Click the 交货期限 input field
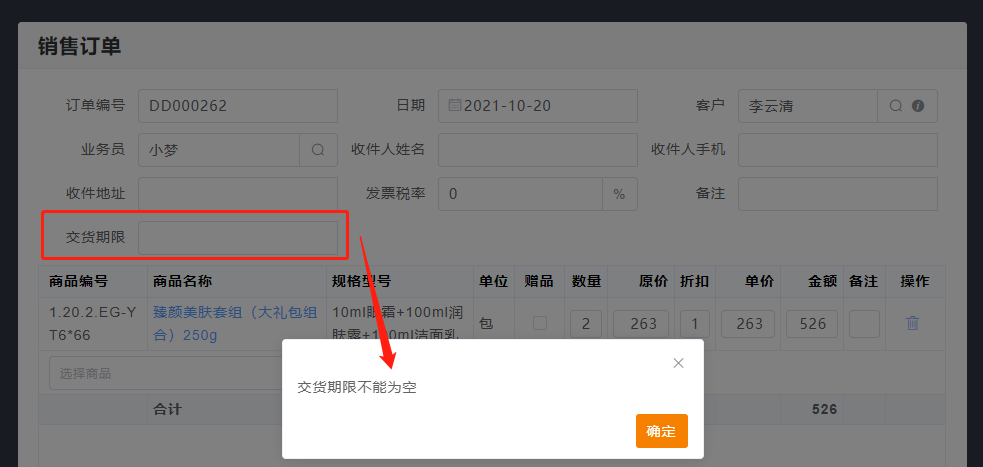 238,238
